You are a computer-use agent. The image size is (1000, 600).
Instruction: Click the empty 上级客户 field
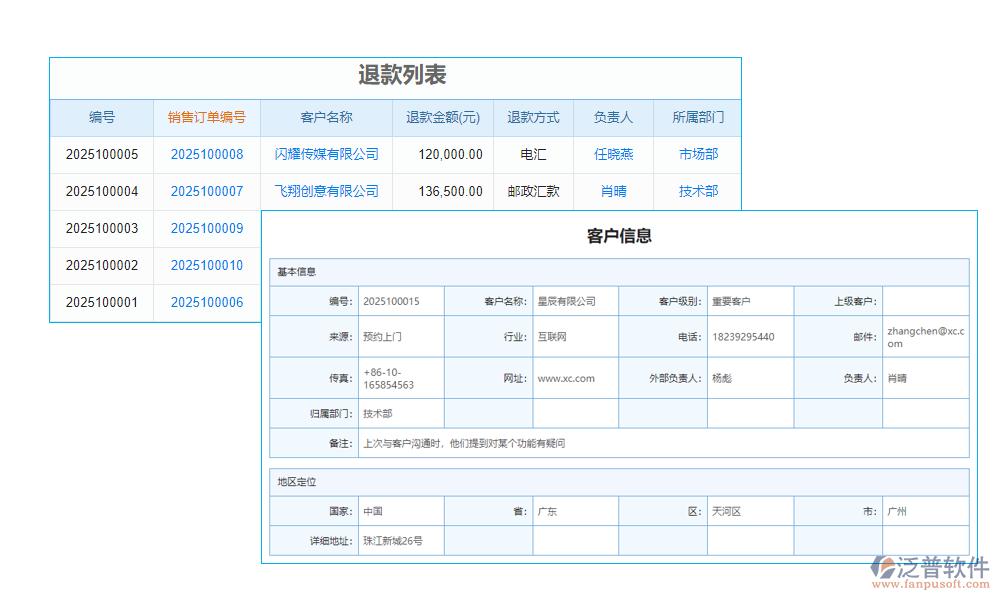click(925, 301)
